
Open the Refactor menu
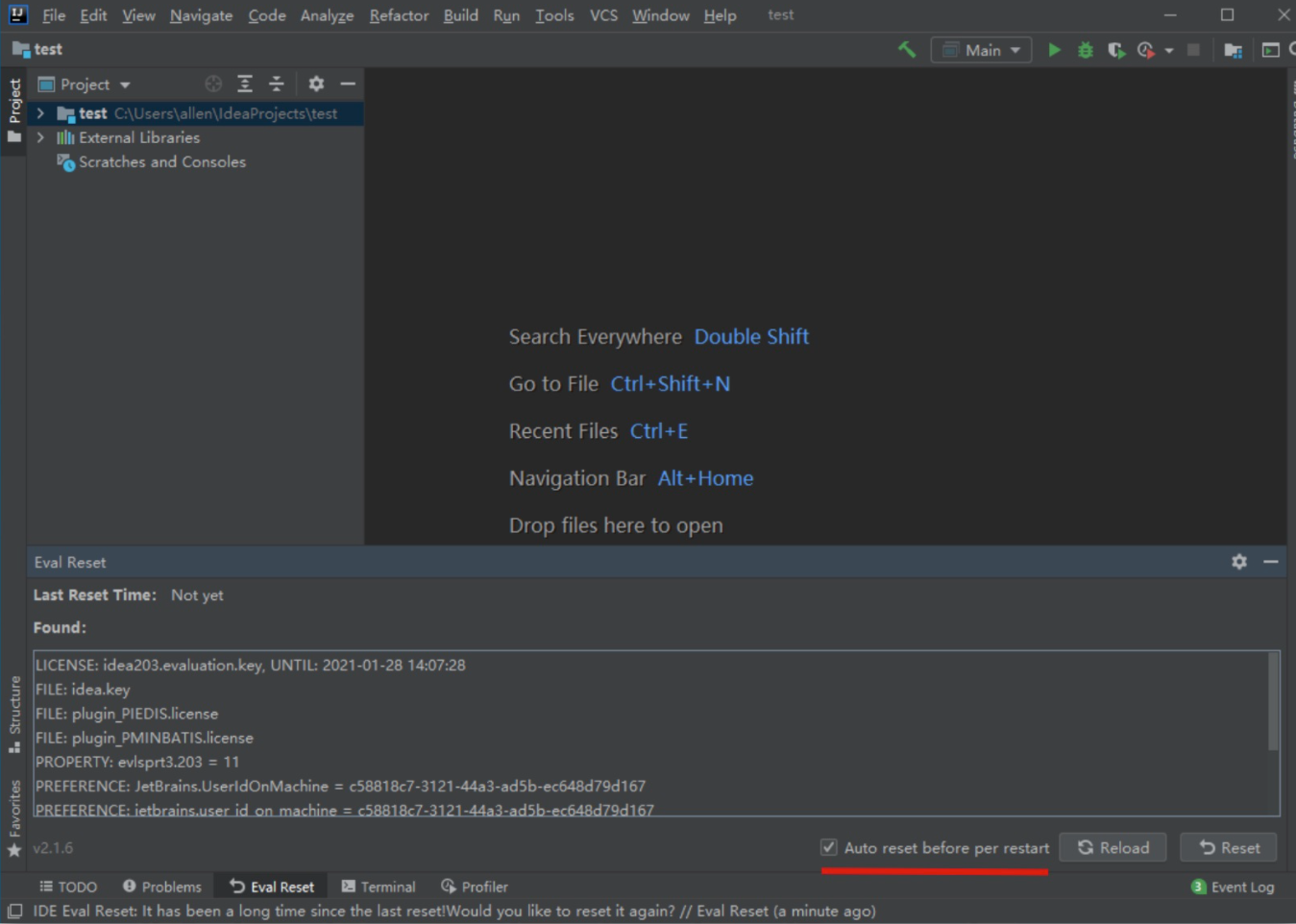point(399,15)
